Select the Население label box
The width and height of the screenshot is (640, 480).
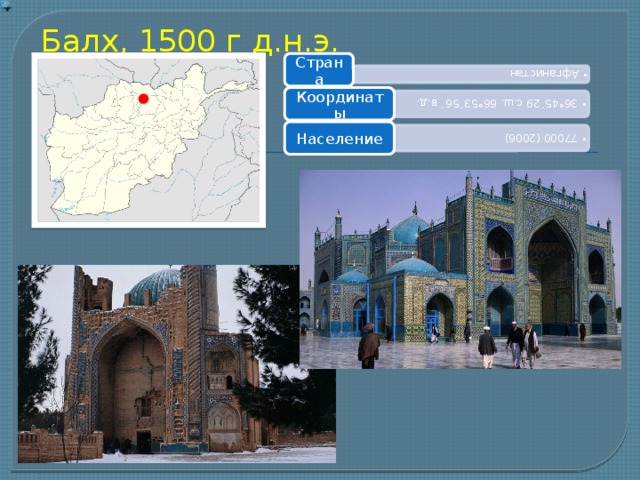pyautogui.click(x=340, y=138)
